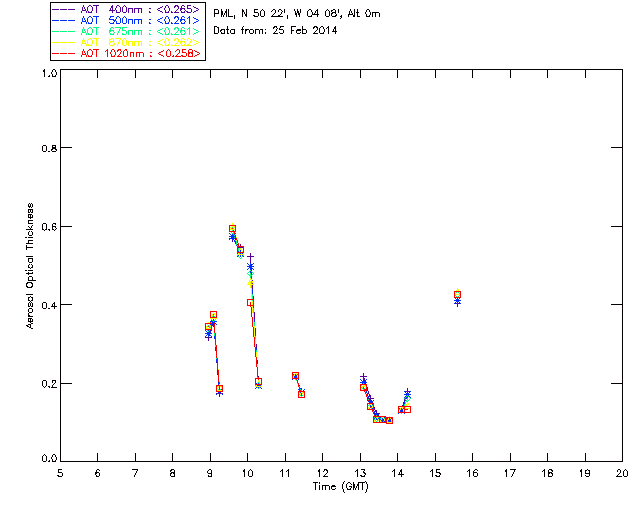This screenshot has height=512, width=640.
Task: Click the y-axis value 0.4
Action: coord(49,305)
